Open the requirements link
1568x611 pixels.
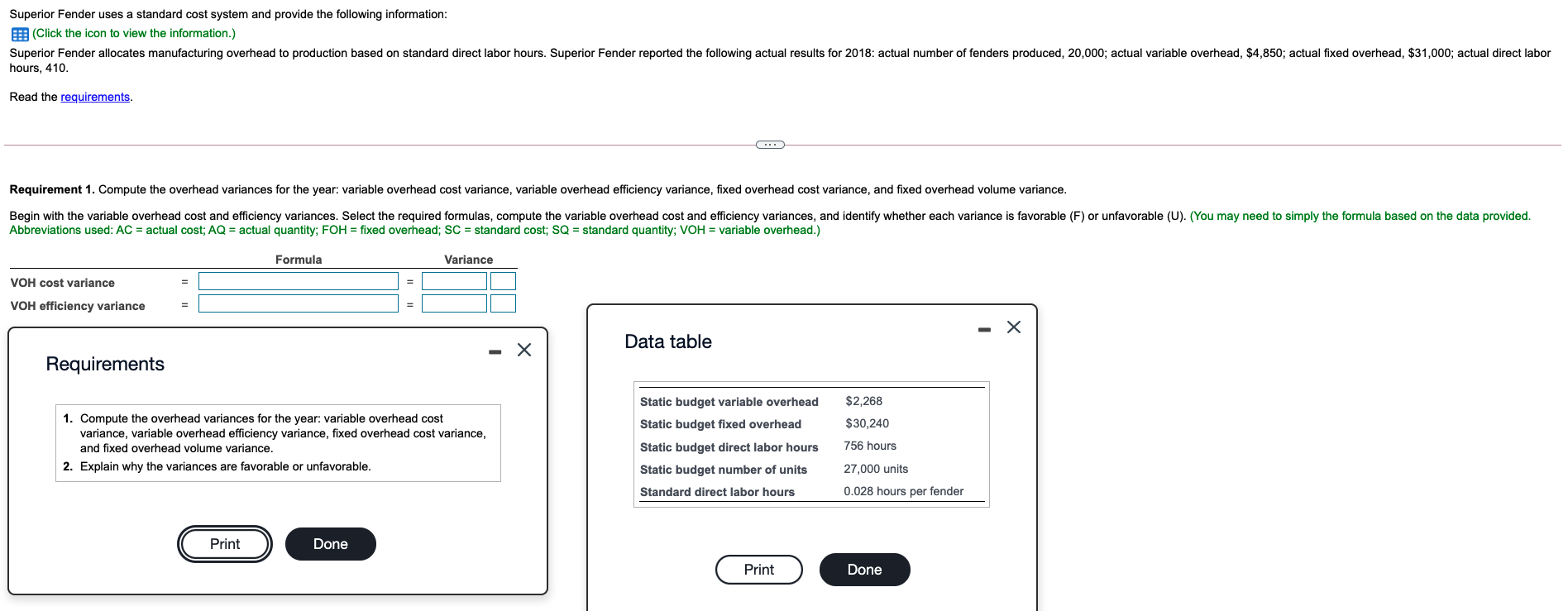click(x=95, y=97)
